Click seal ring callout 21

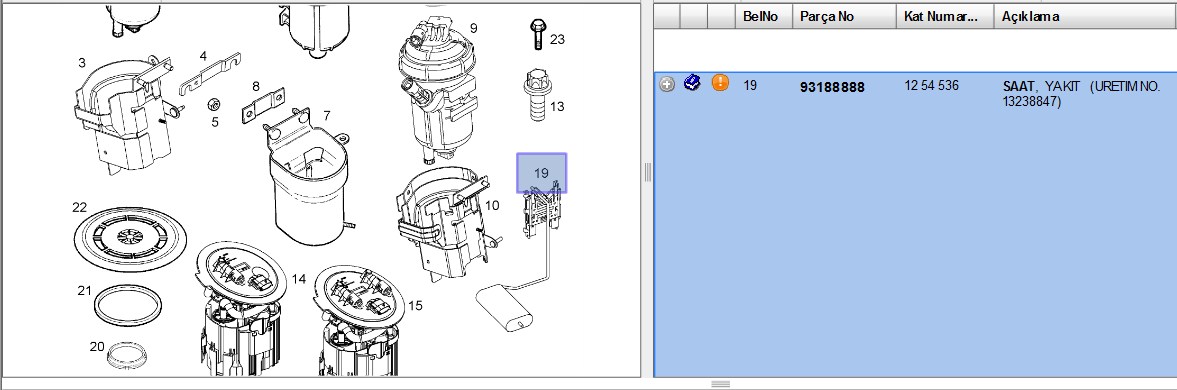(x=84, y=290)
